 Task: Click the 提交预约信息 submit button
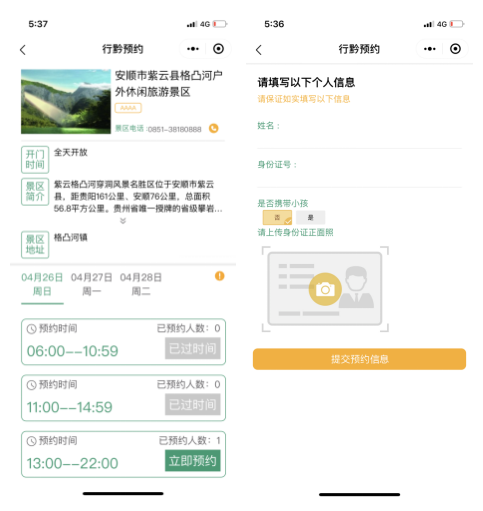click(359, 359)
